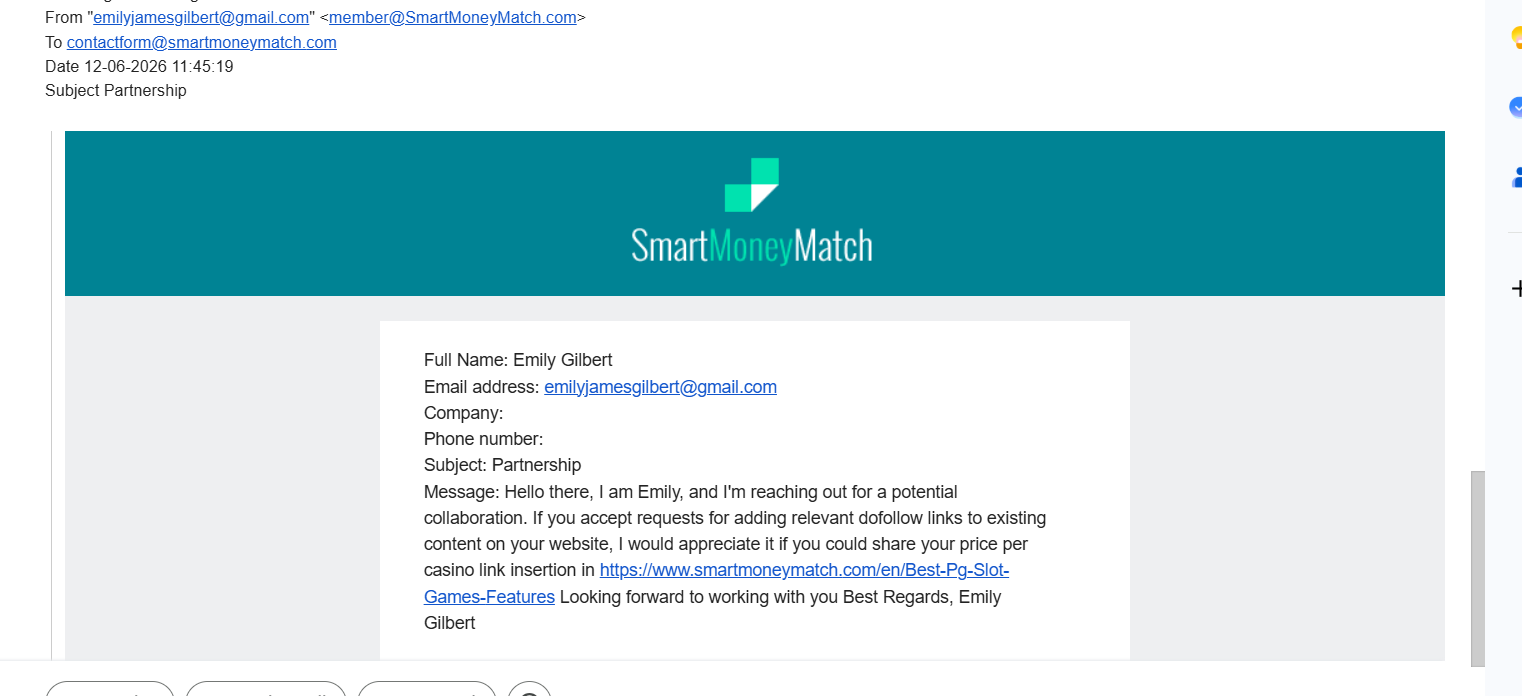This screenshot has width=1522, height=696.
Task: Click the SmartMoneyMatch logo in the banner
Action: tap(752, 211)
